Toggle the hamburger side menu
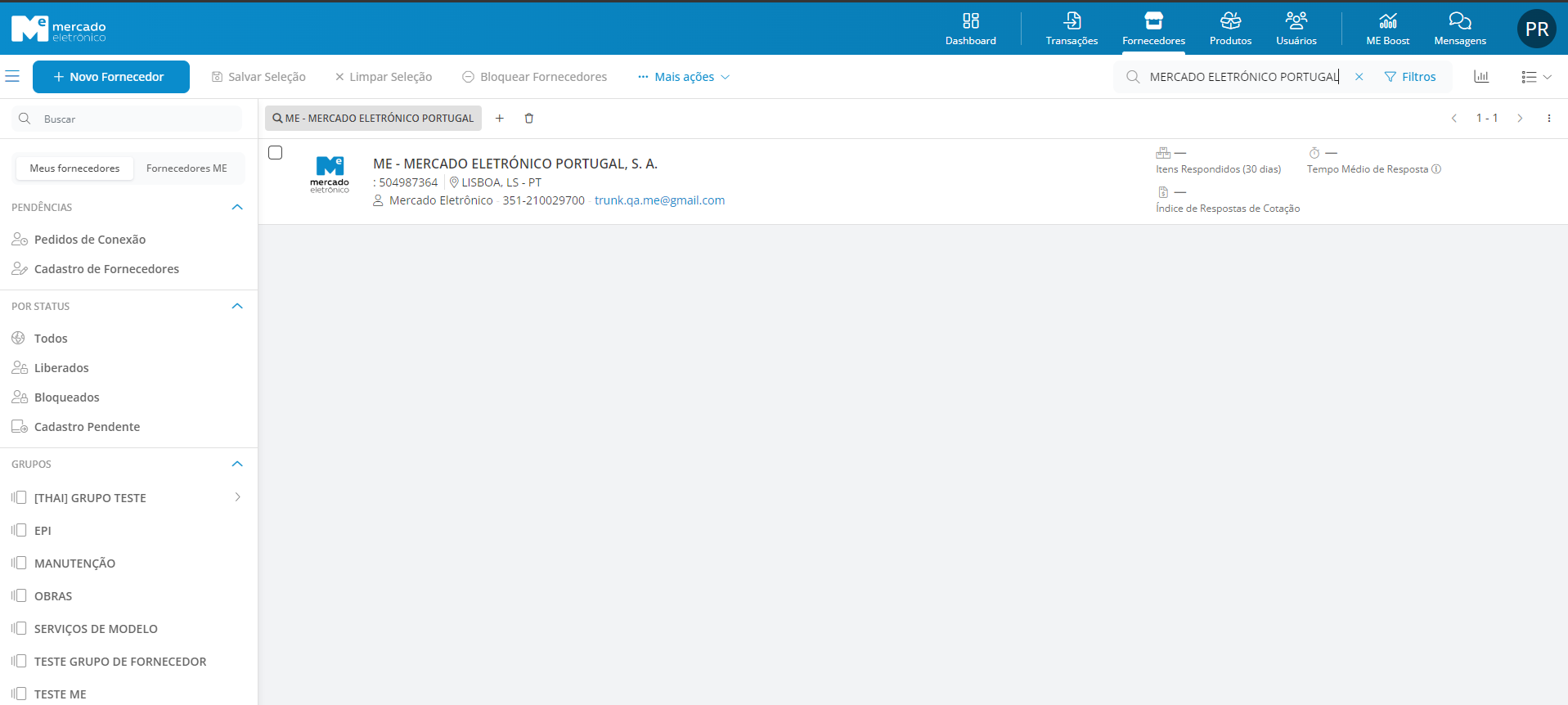 [x=12, y=76]
